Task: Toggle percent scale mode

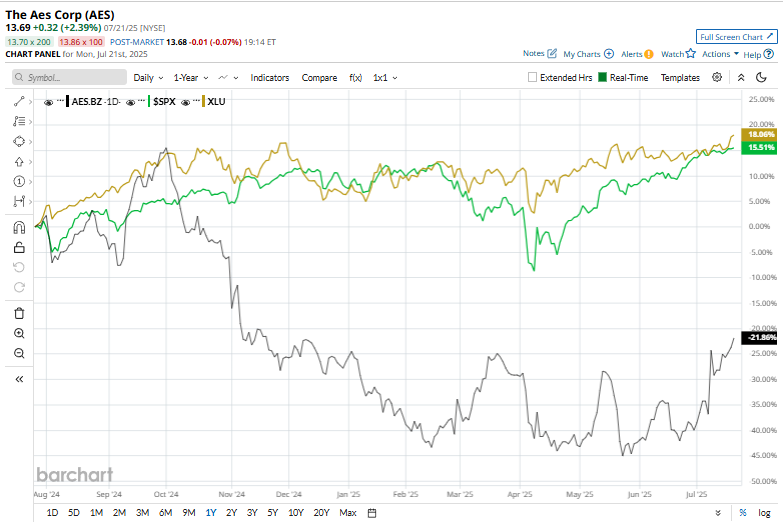Action: coord(743,513)
